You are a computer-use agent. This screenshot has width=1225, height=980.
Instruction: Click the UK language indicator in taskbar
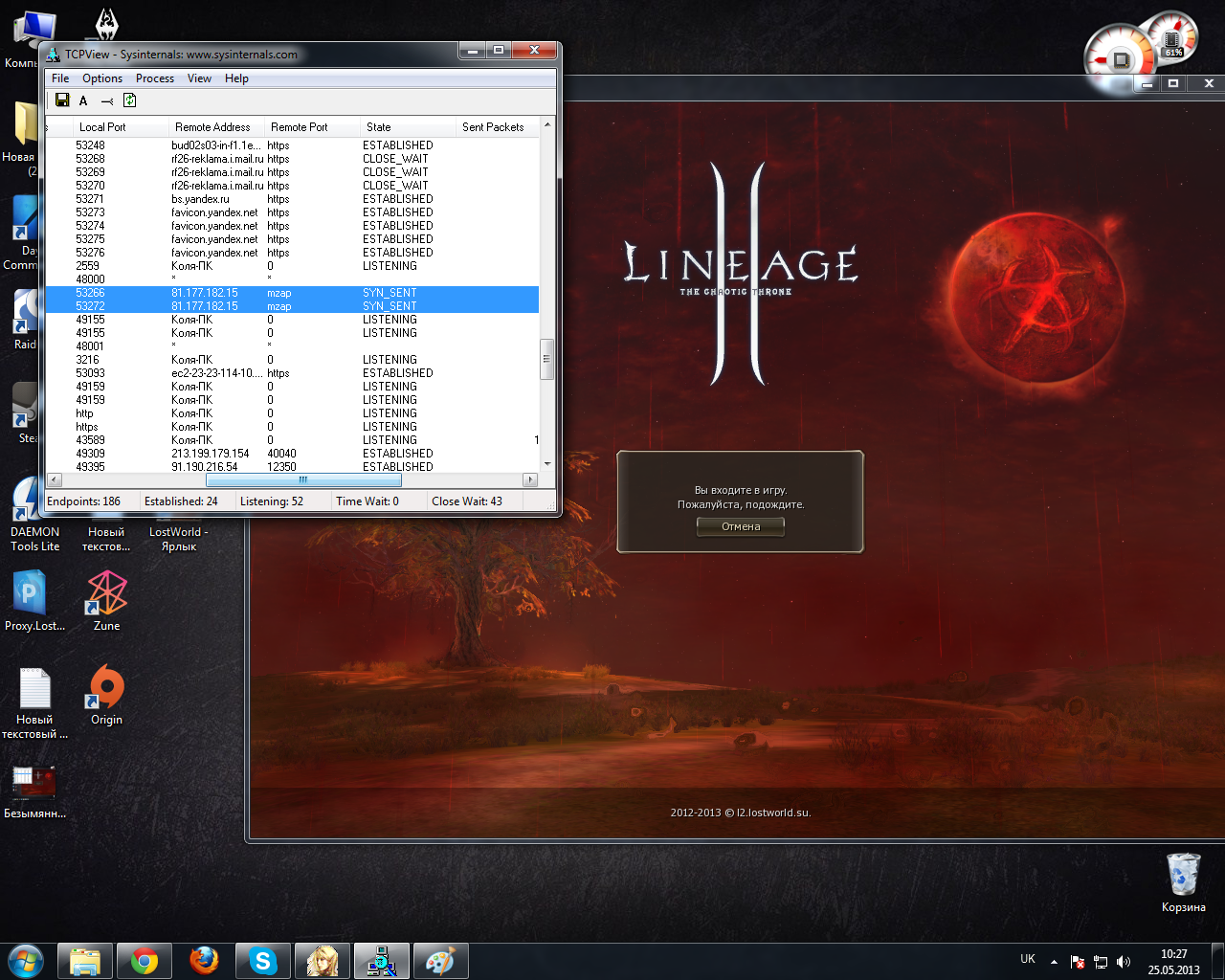click(x=1028, y=959)
